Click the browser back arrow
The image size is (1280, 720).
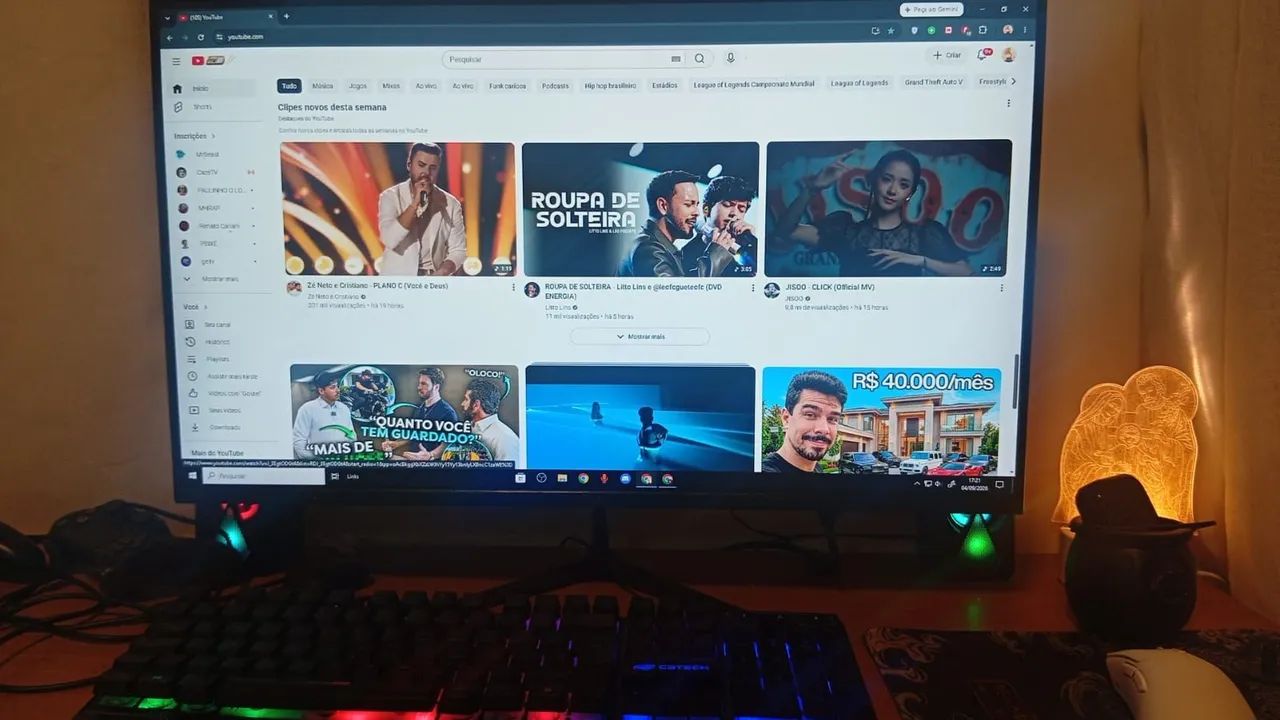coord(170,37)
